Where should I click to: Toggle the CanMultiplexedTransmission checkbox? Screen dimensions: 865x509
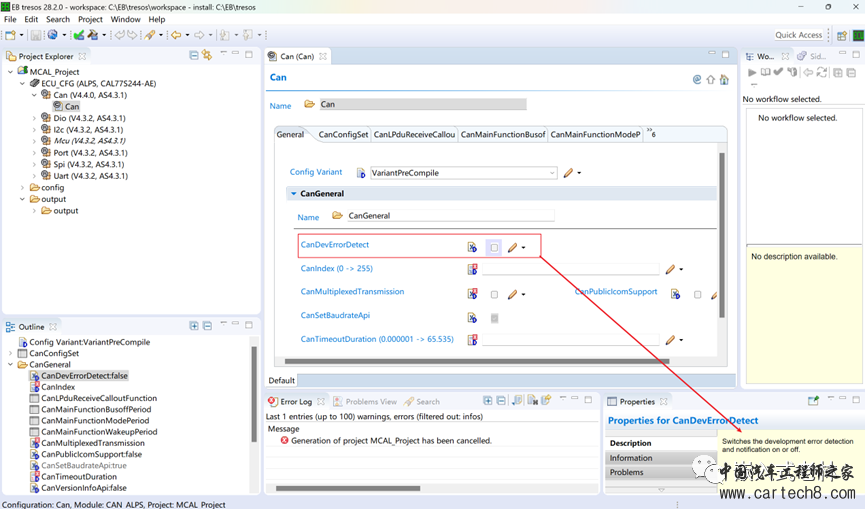click(x=494, y=295)
